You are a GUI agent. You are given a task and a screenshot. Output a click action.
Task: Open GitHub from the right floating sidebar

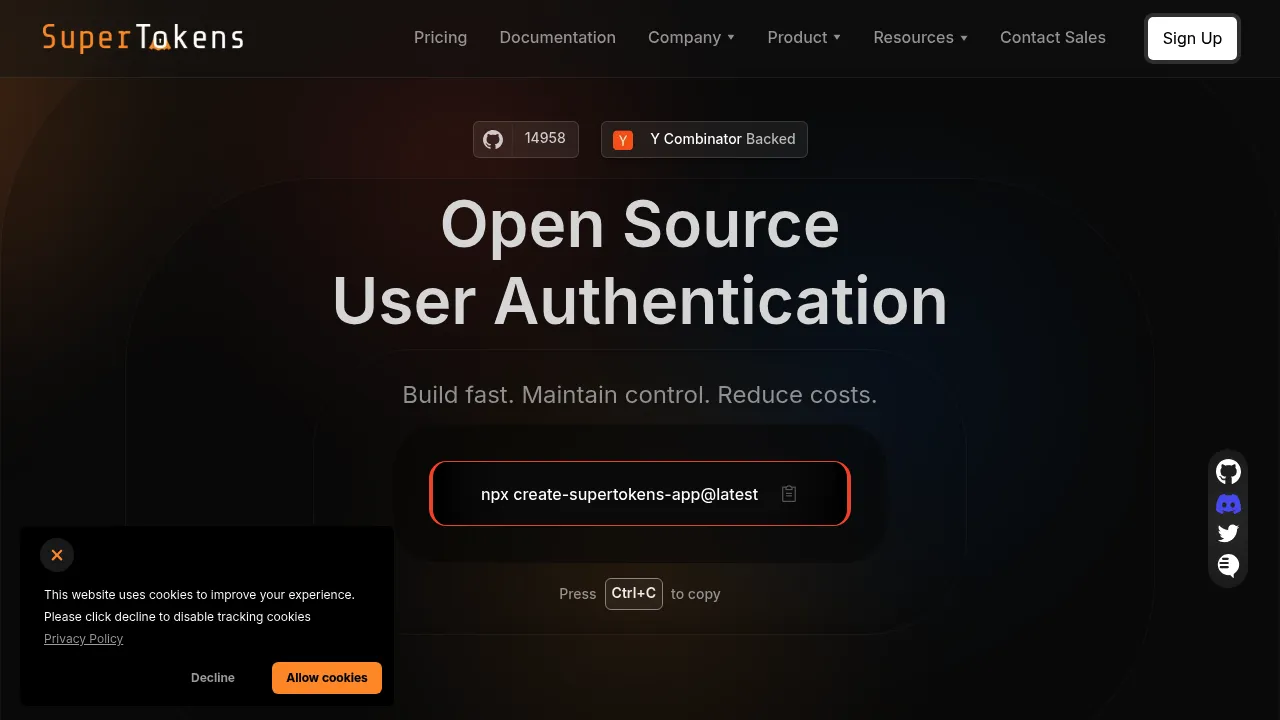click(x=1228, y=472)
